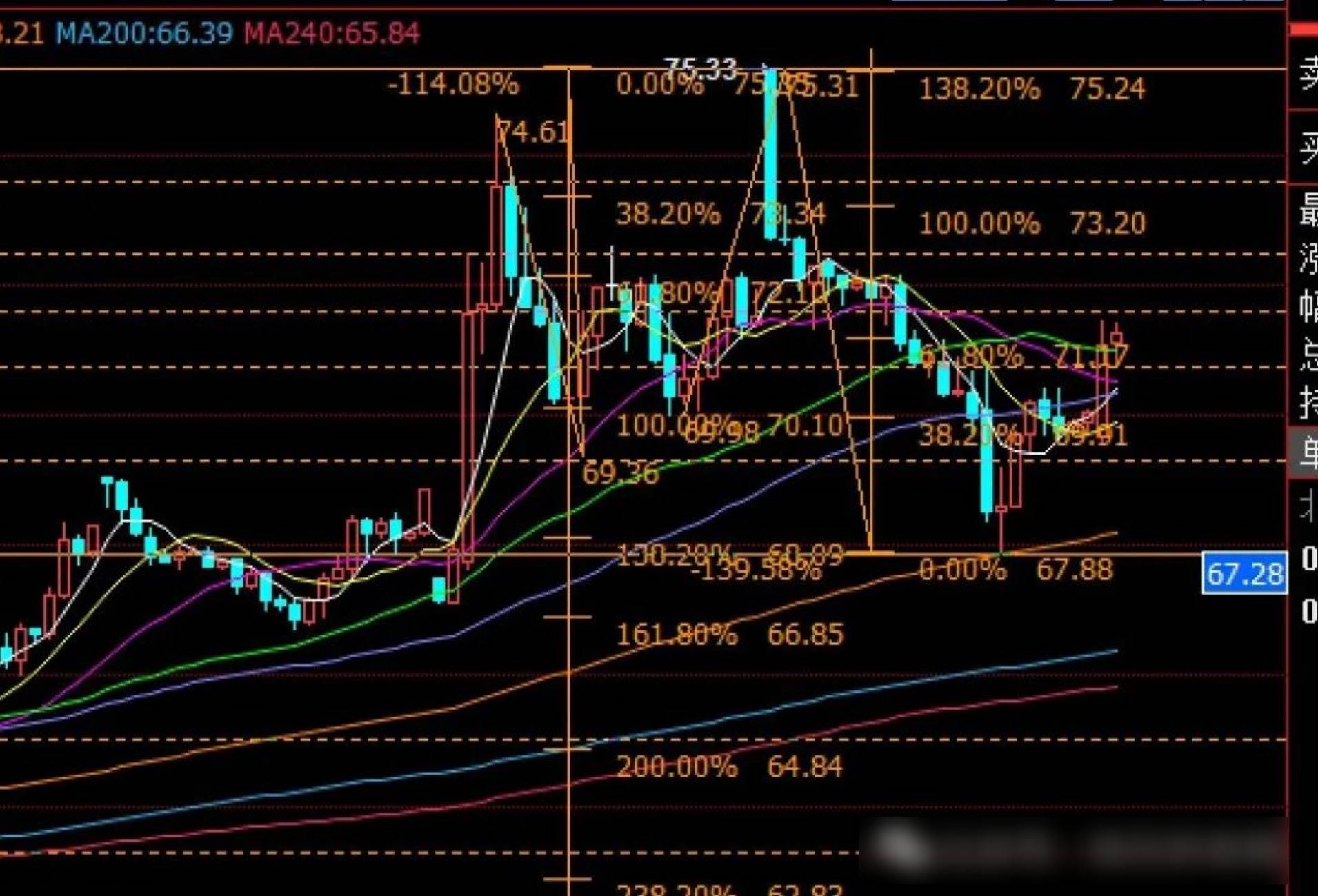
Task: Click the 67.88 price level value
Action: pyautogui.click(x=1075, y=570)
